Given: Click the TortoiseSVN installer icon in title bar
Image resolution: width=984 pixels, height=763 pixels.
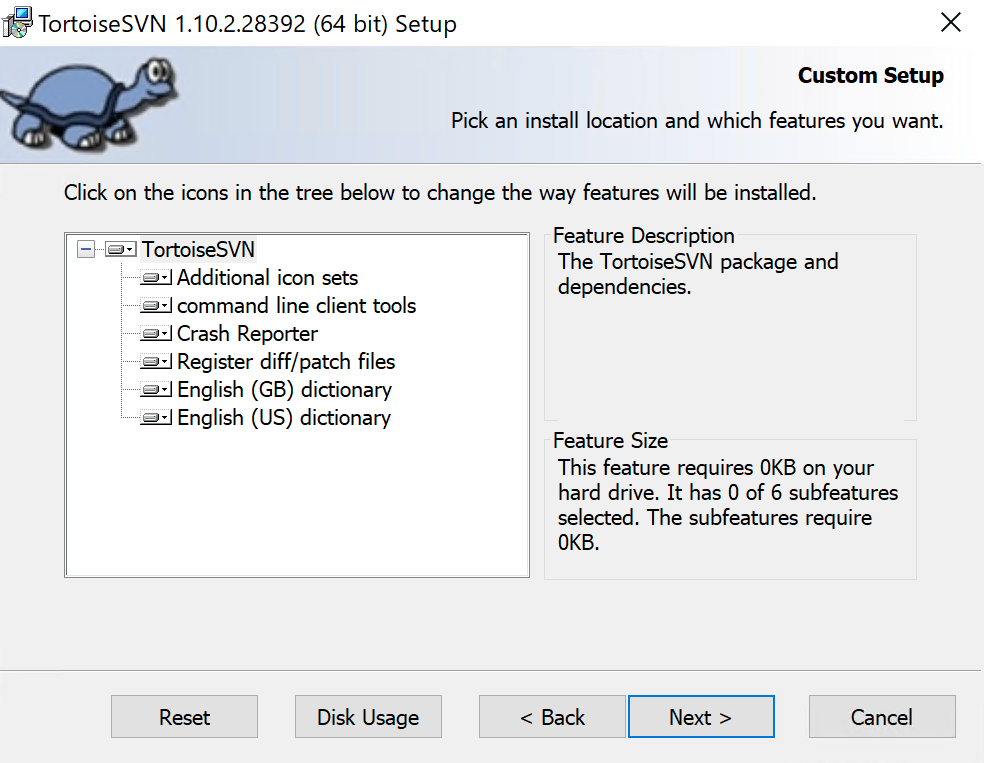Looking at the screenshot, I should 18,24.
